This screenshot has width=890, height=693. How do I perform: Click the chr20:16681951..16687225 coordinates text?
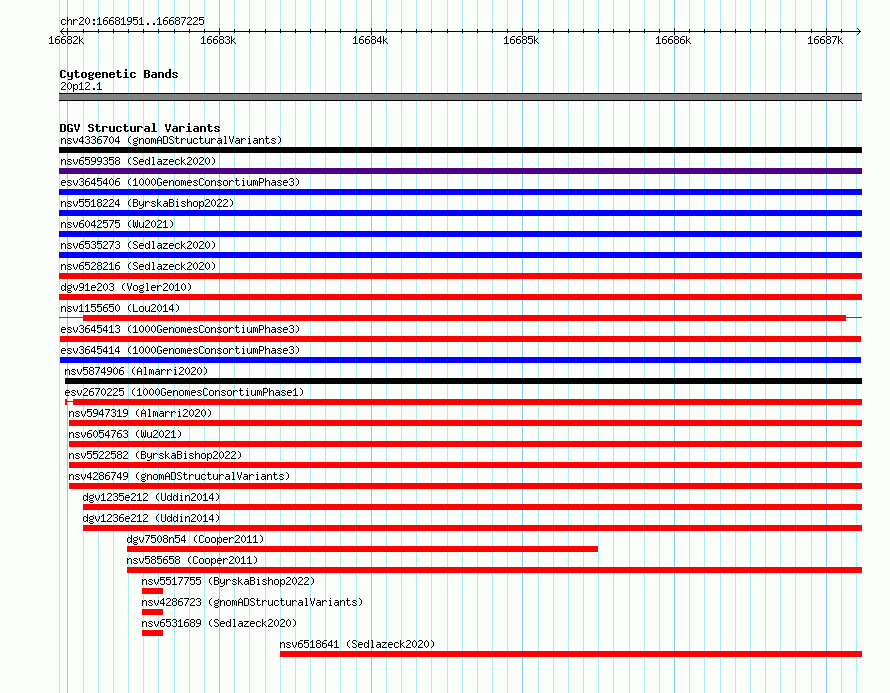click(x=132, y=22)
